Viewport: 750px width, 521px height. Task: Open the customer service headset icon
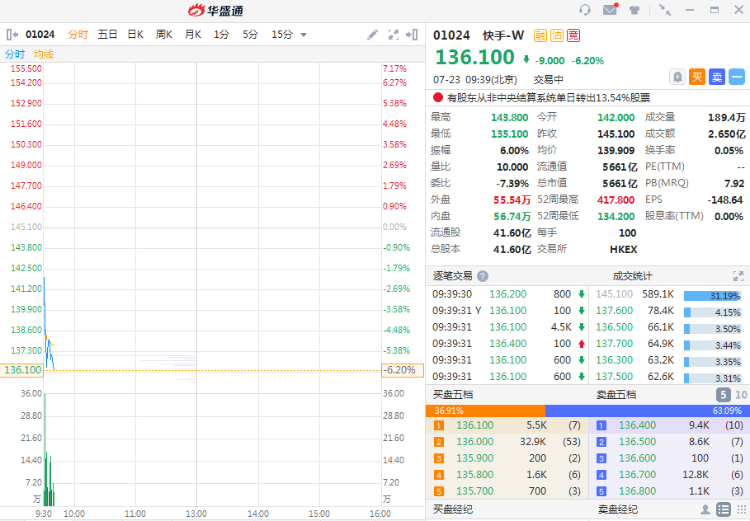[585, 10]
